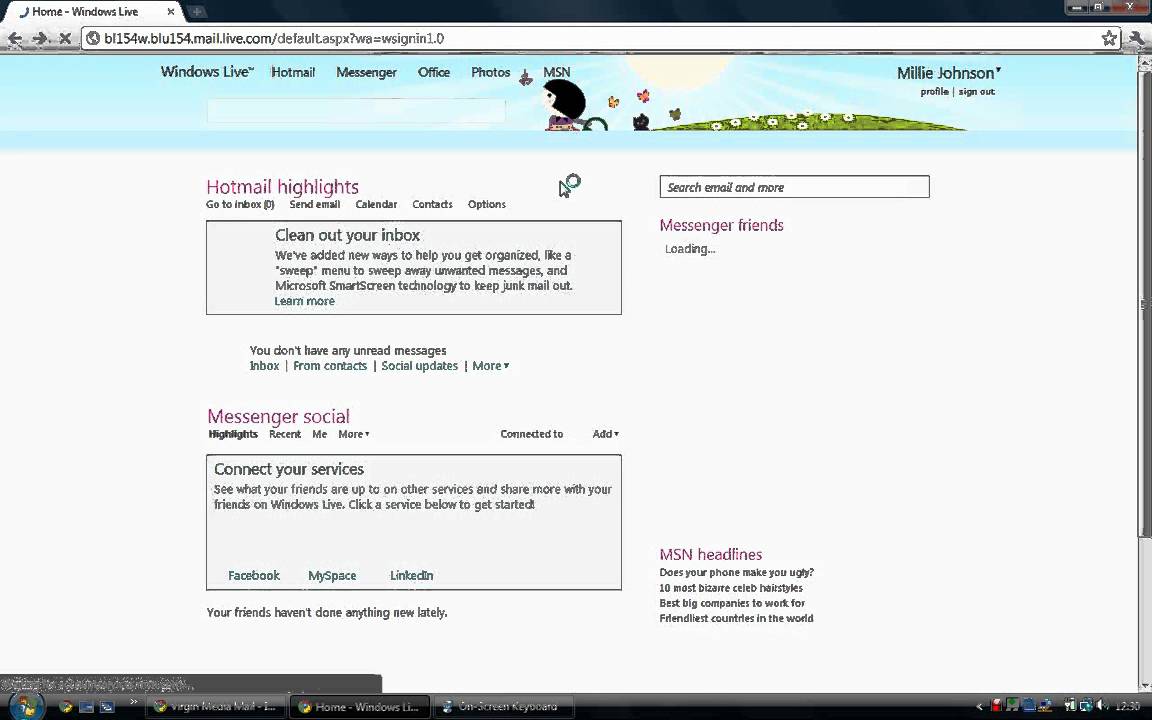Screen dimensions: 1152x720
Task: Expand the More dropdown in Messenger social
Action: pos(353,434)
